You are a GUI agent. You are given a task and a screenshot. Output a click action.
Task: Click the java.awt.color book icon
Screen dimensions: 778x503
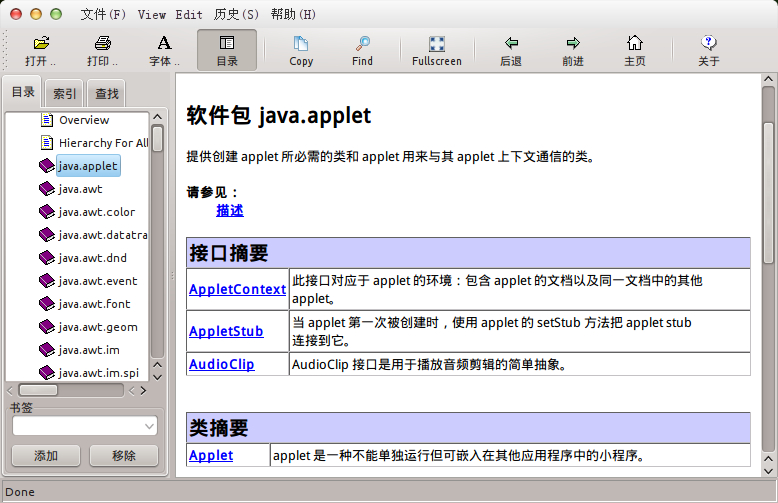tap(47, 212)
